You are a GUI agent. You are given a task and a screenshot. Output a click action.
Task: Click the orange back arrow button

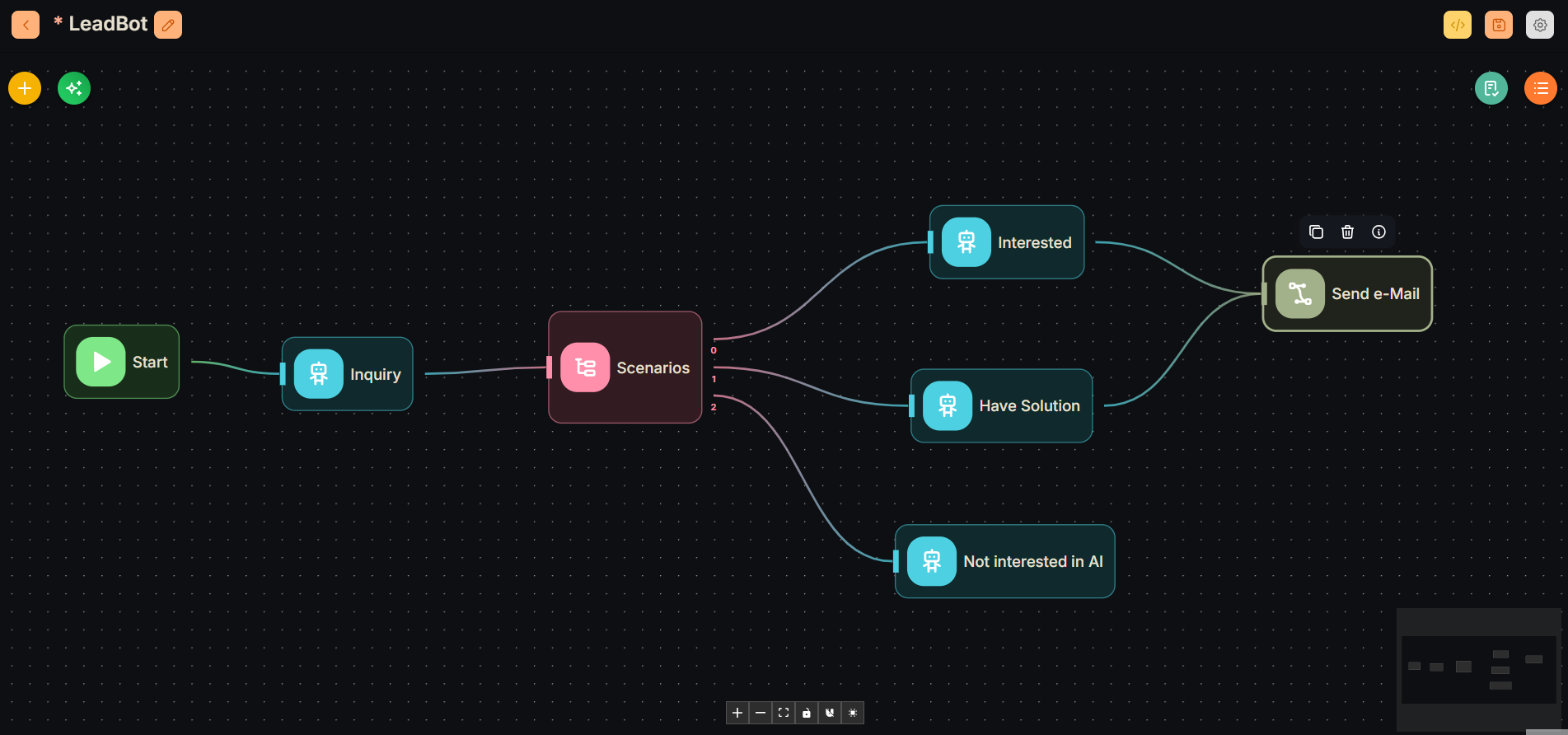[26, 25]
